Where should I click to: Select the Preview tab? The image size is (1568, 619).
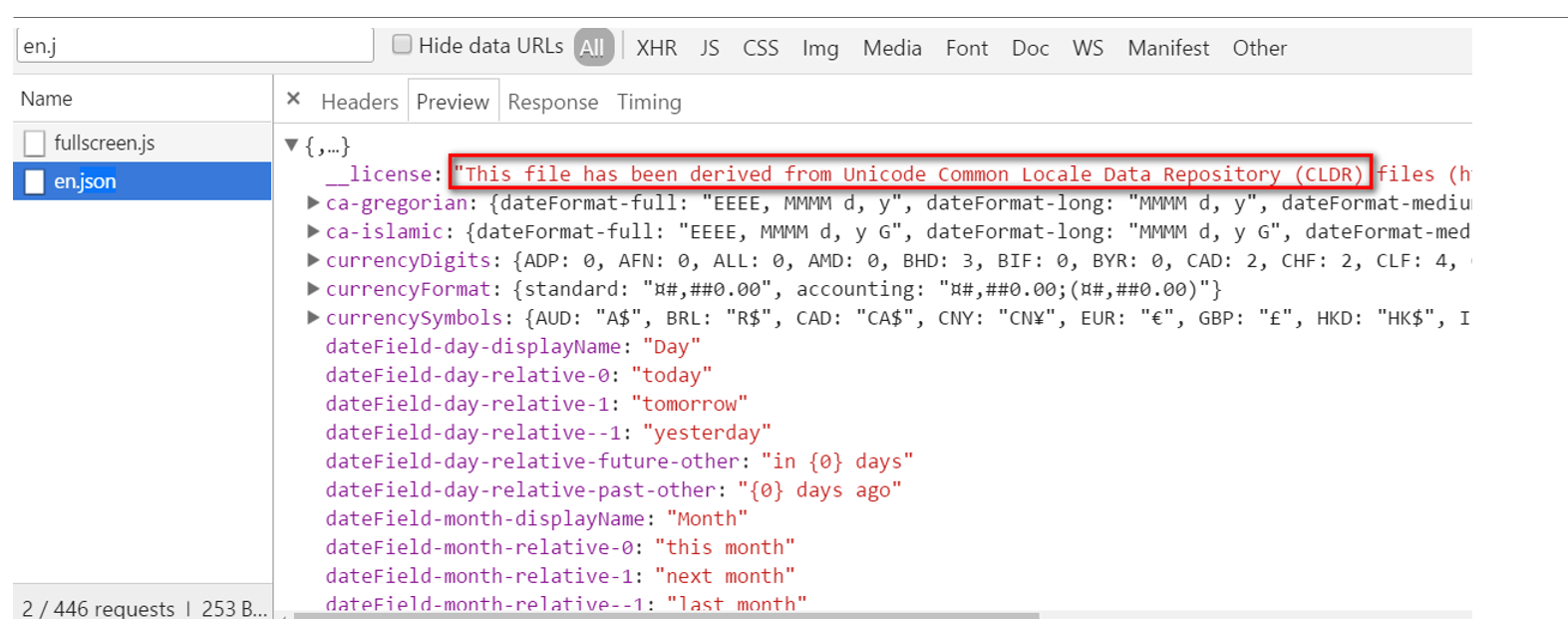pos(453,102)
